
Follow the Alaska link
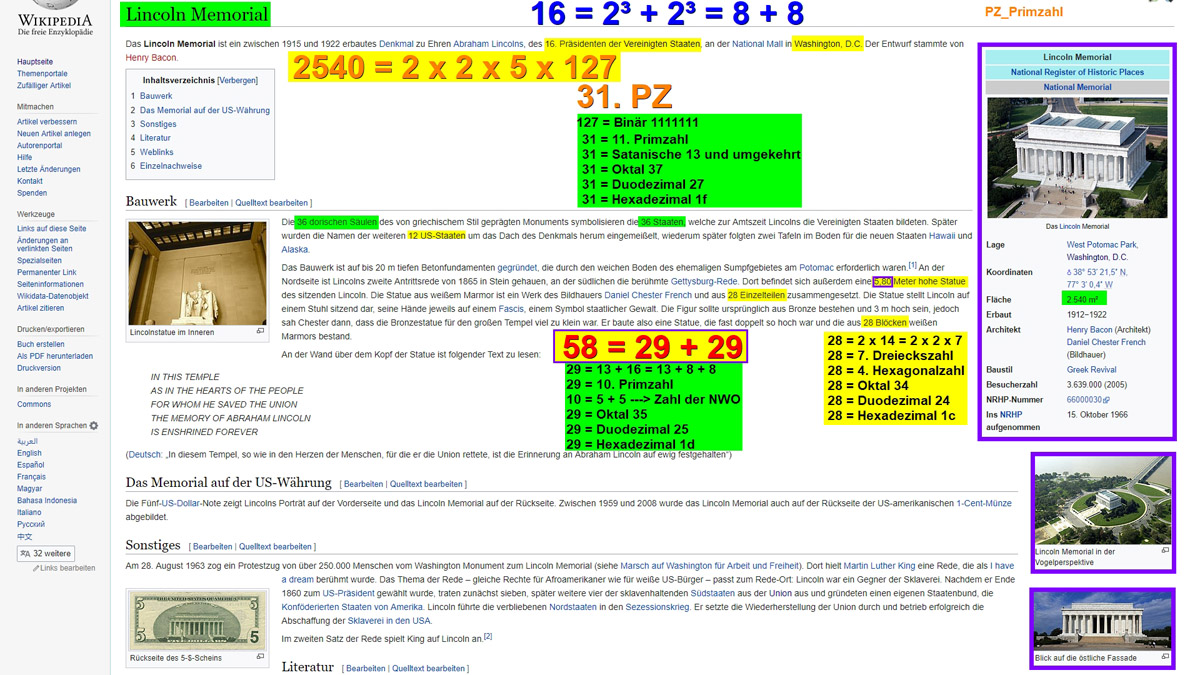(295, 250)
